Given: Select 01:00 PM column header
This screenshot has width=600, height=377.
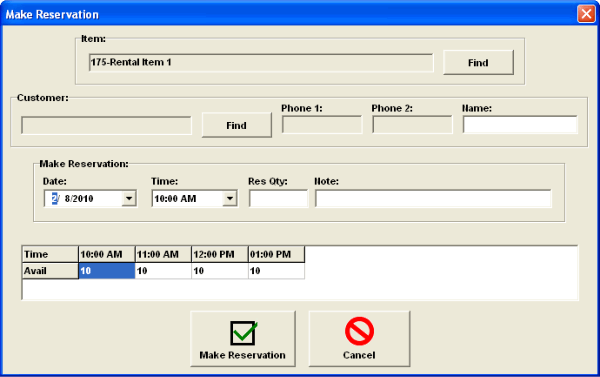Looking at the screenshot, I should [276, 255].
